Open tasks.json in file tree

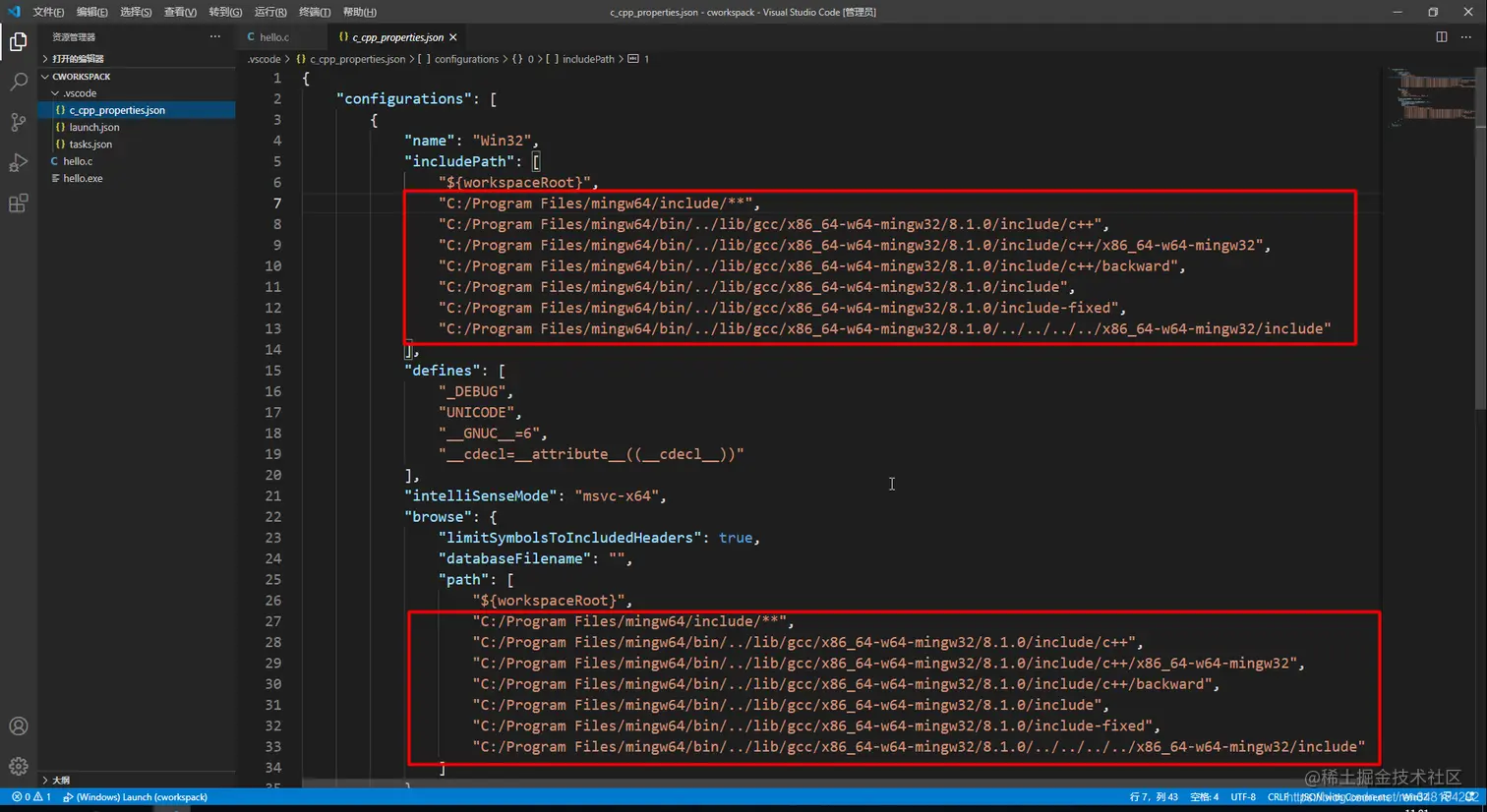click(136, 145)
